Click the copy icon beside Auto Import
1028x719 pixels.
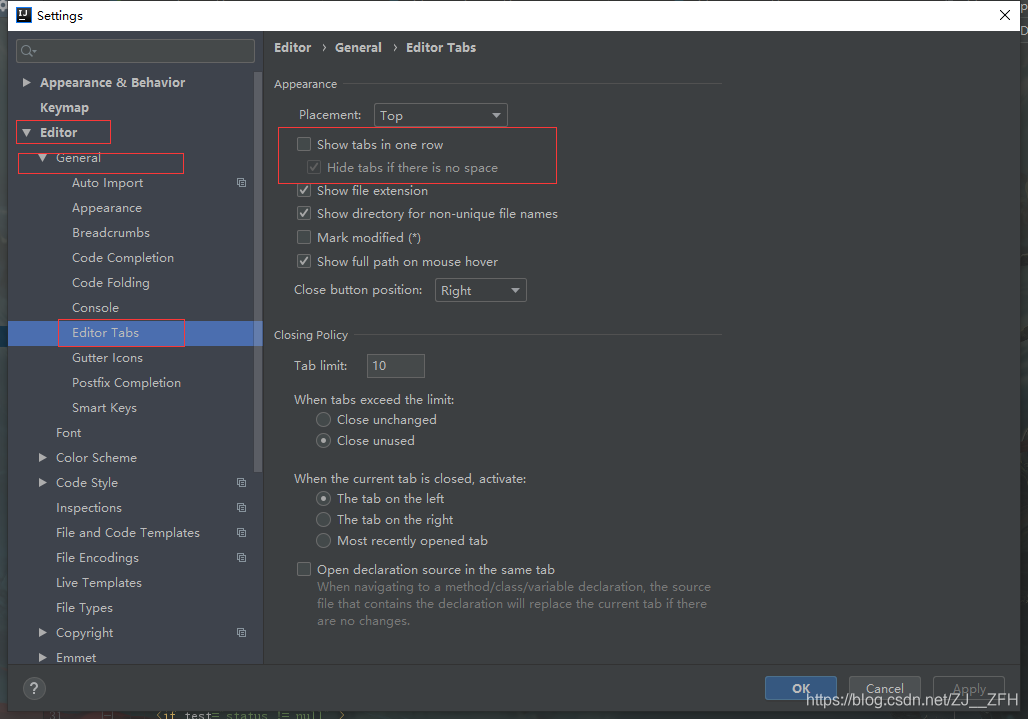(241, 183)
